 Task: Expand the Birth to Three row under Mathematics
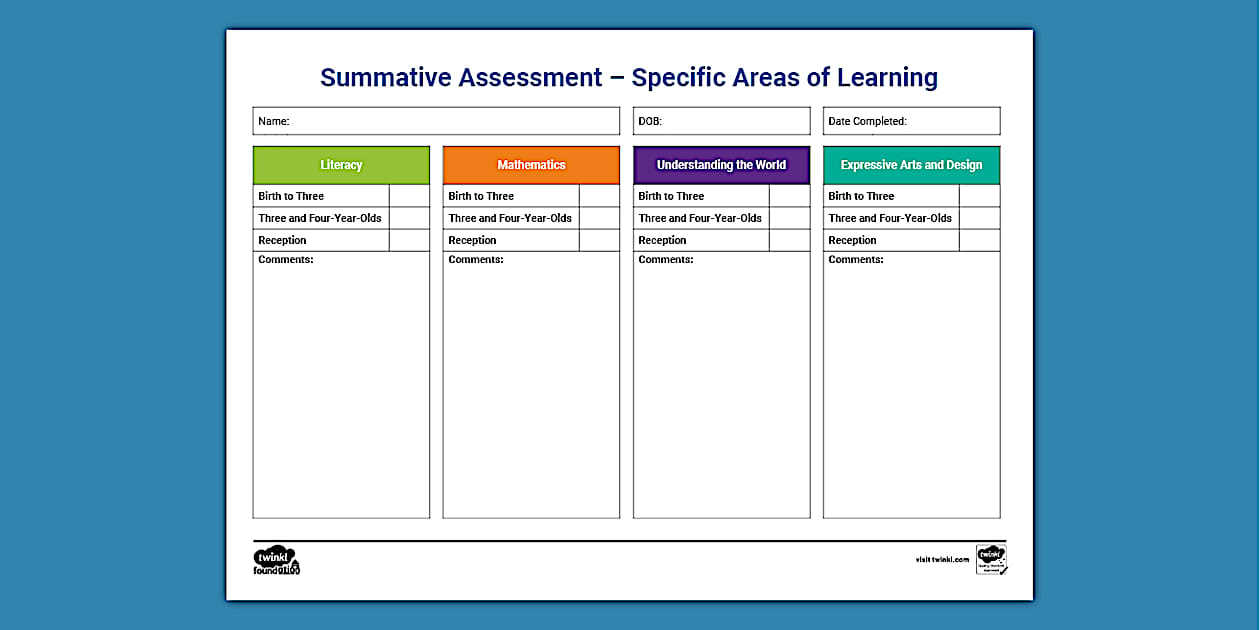tap(510, 195)
